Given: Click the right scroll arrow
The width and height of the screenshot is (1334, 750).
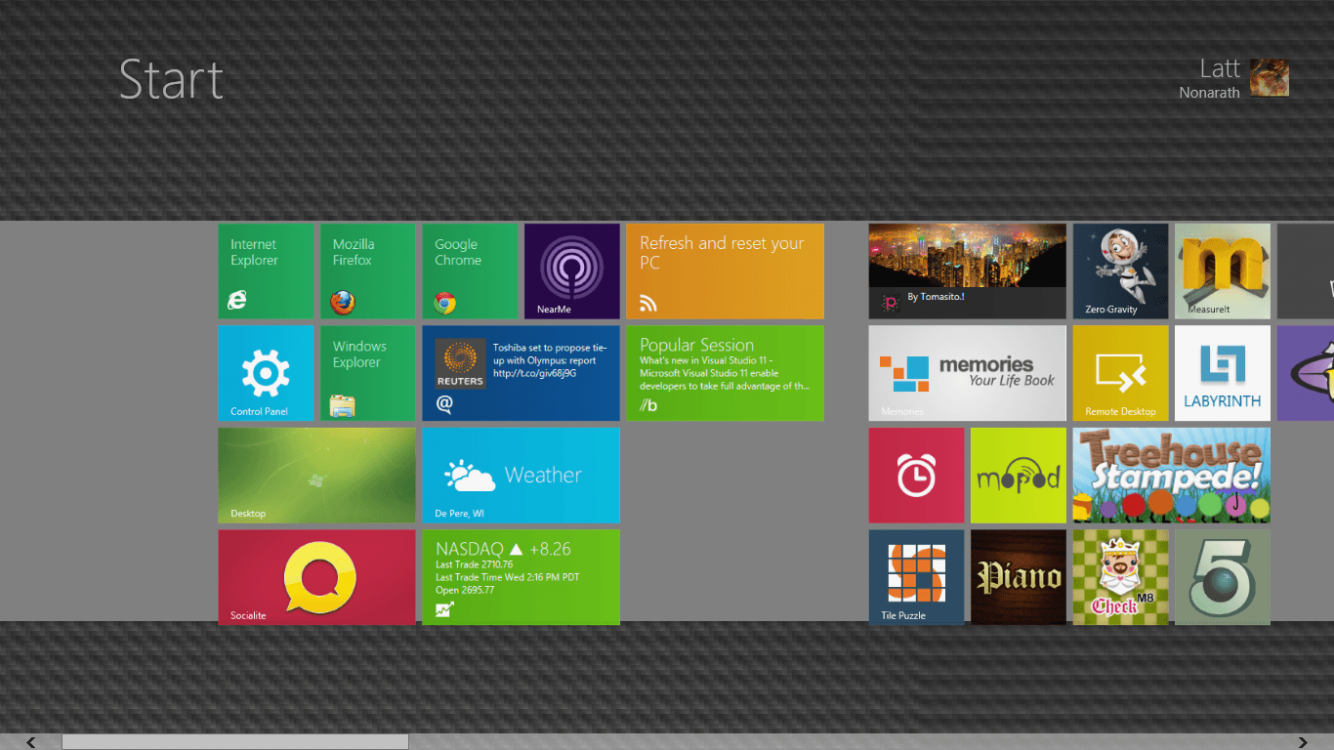Looking at the screenshot, I should [x=1302, y=742].
